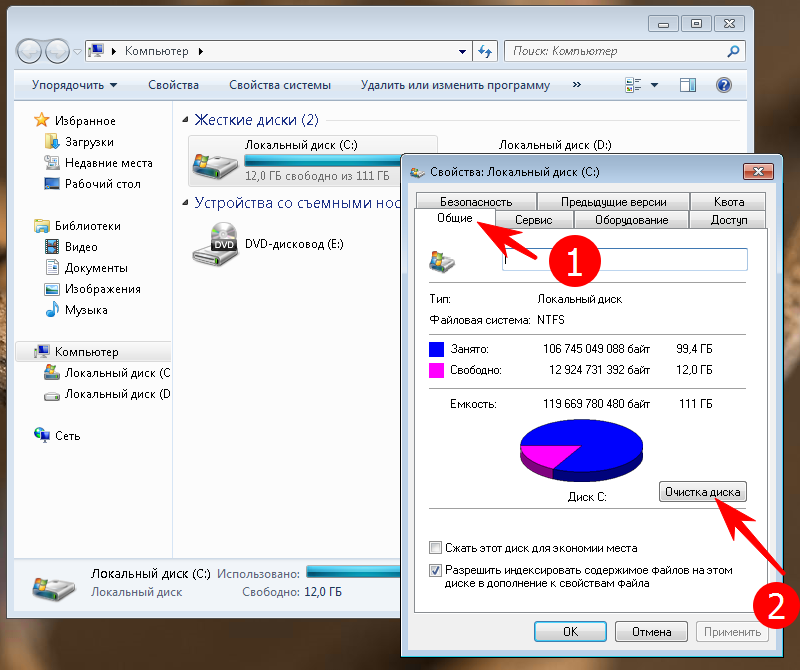Switch to the Оборудование tab
The width and height of the screenshot is (800, 670).
point(631,219)
